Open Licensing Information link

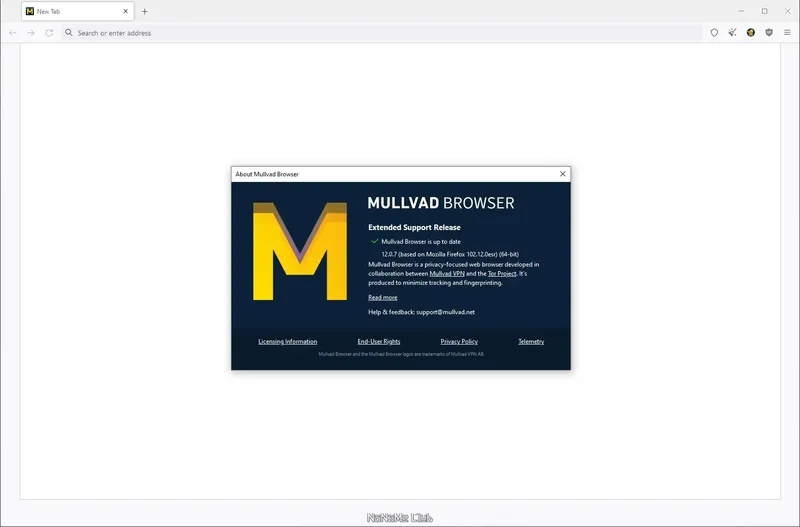(x=288, y=342)
